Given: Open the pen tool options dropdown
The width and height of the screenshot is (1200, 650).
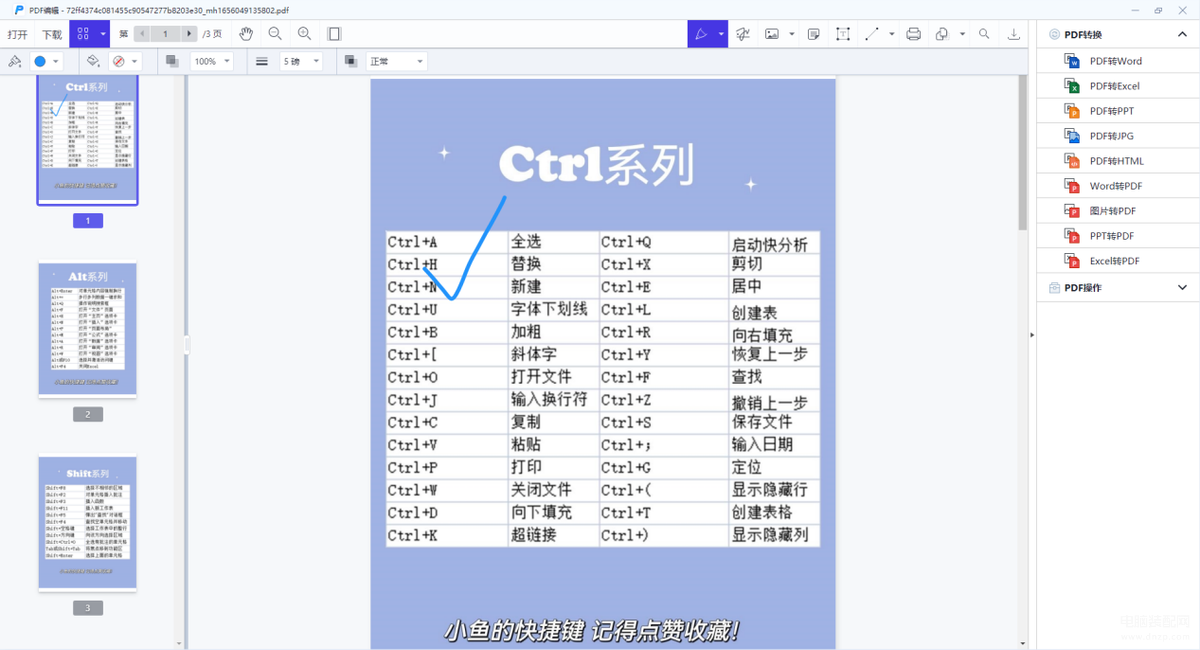Looking at the screenshot, I should coord(721,34).
